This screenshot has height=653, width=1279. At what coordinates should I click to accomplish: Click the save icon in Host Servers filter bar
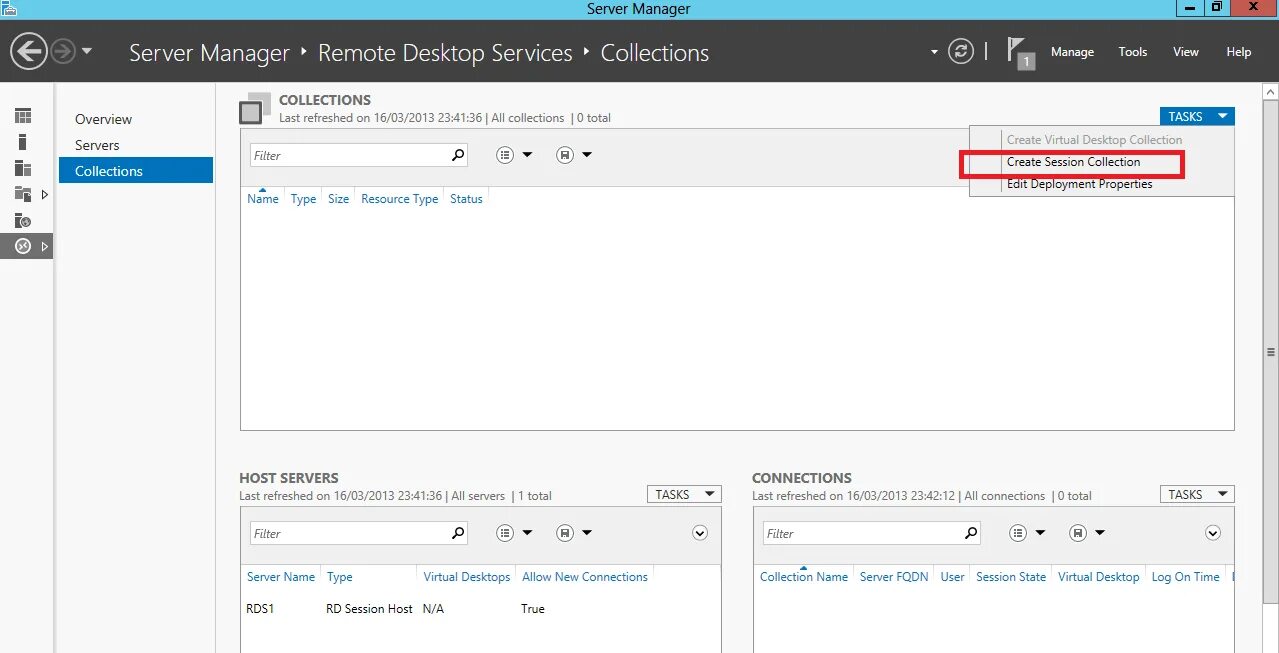coord(564,532)
